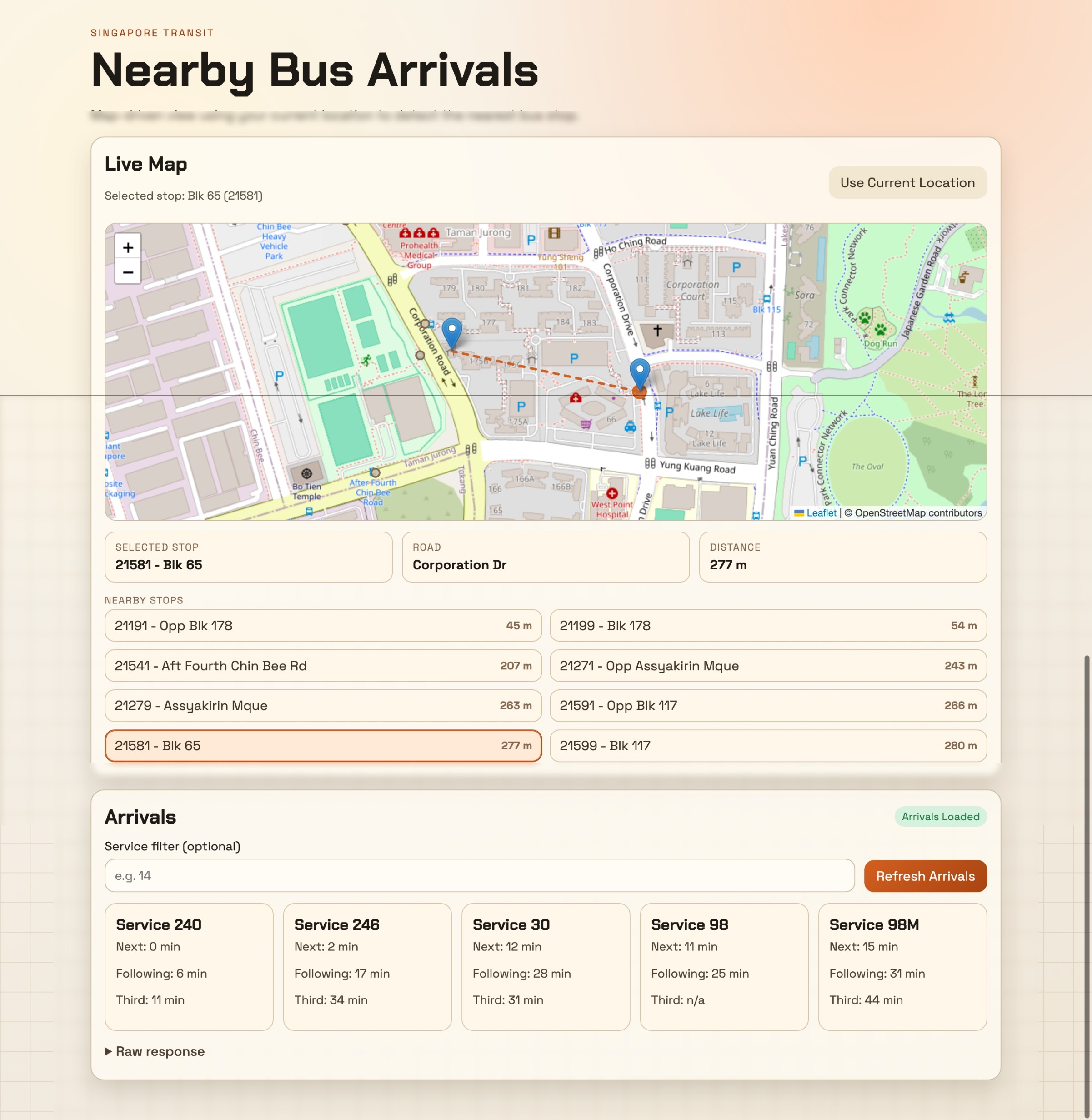Screen dimensions: 1092x1120
Task: Click the Service 240 arrival card
Action: pyautogui.click(x=189, y=967)
